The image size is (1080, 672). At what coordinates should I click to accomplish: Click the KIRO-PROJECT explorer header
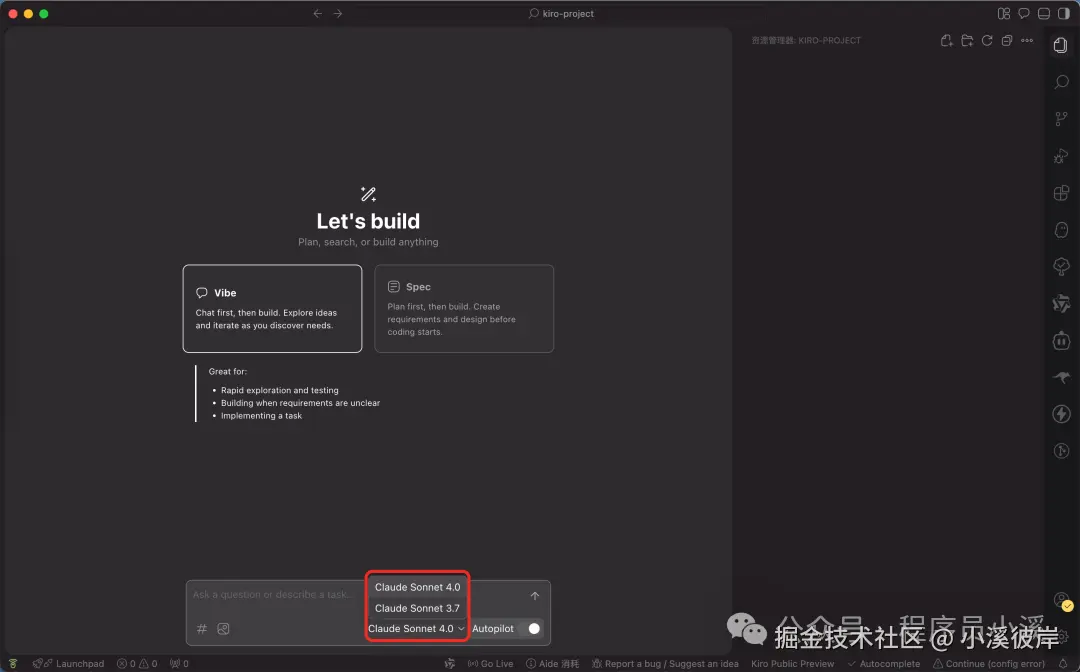coord(806,41)
